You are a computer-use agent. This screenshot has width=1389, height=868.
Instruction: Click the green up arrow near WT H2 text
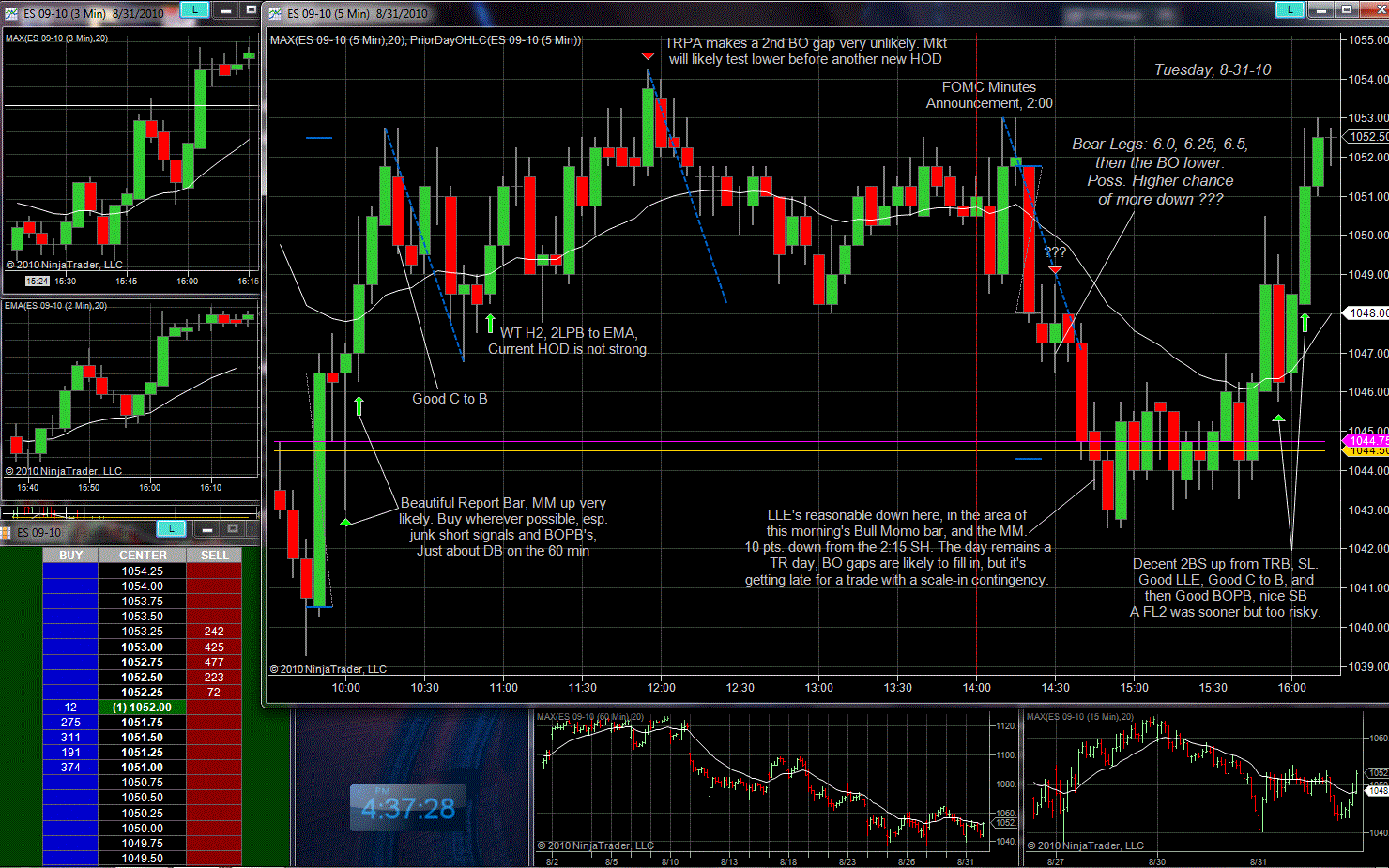coord(490,323)
